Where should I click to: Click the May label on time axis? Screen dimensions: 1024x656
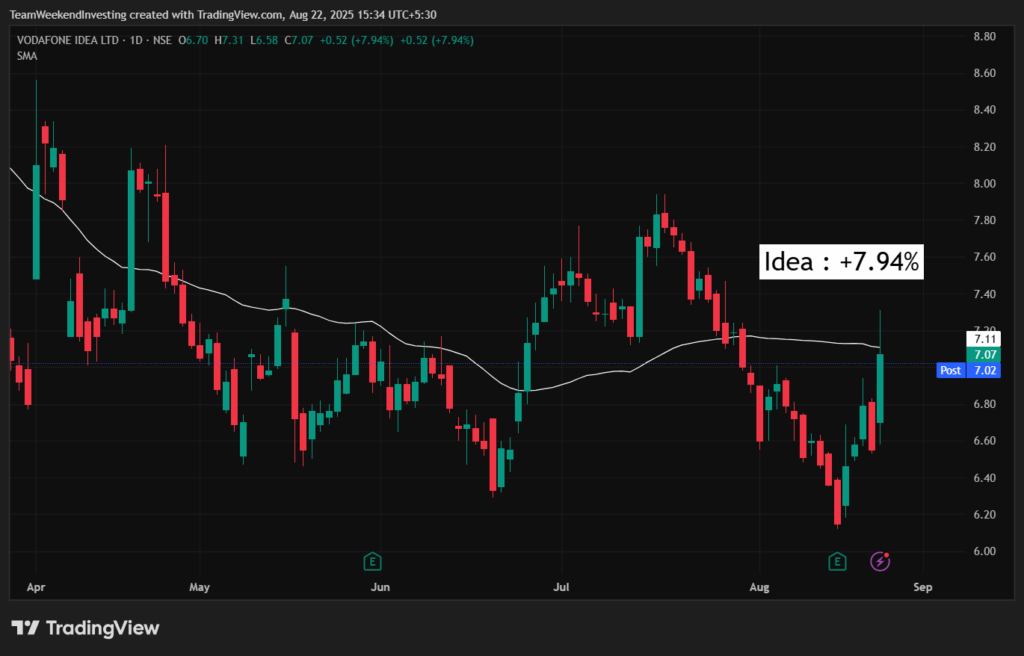199,587
